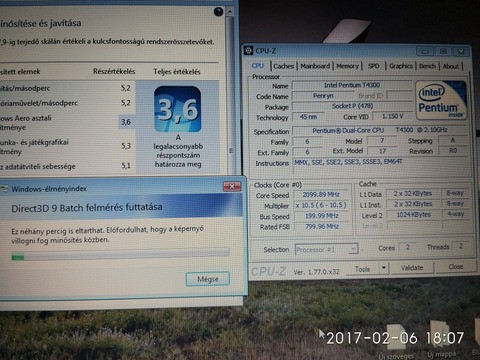
Task: Click the Multiplier value x 10.5
Action: pyautogui.click(x=321, y=205)
